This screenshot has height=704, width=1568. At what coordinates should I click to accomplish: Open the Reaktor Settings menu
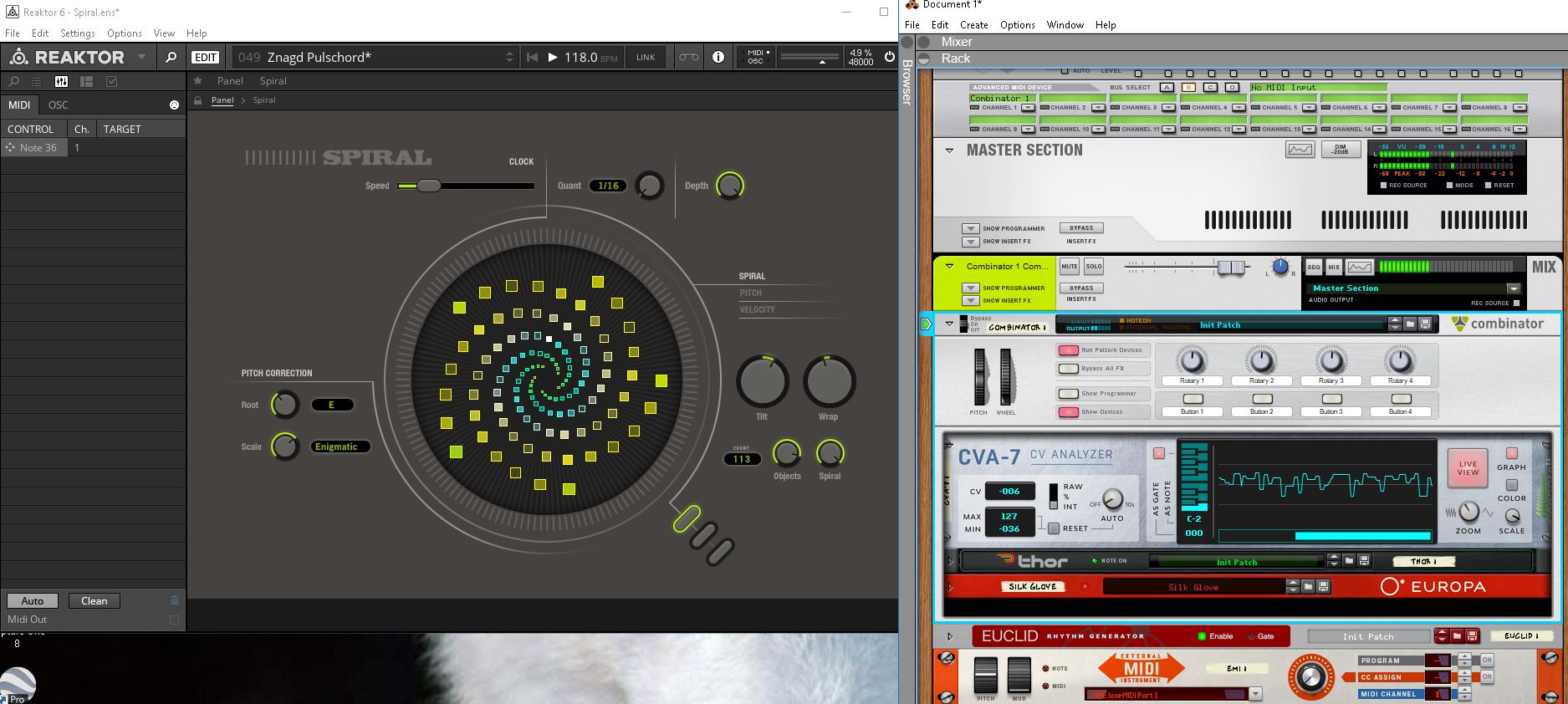[x=77, y=33]
